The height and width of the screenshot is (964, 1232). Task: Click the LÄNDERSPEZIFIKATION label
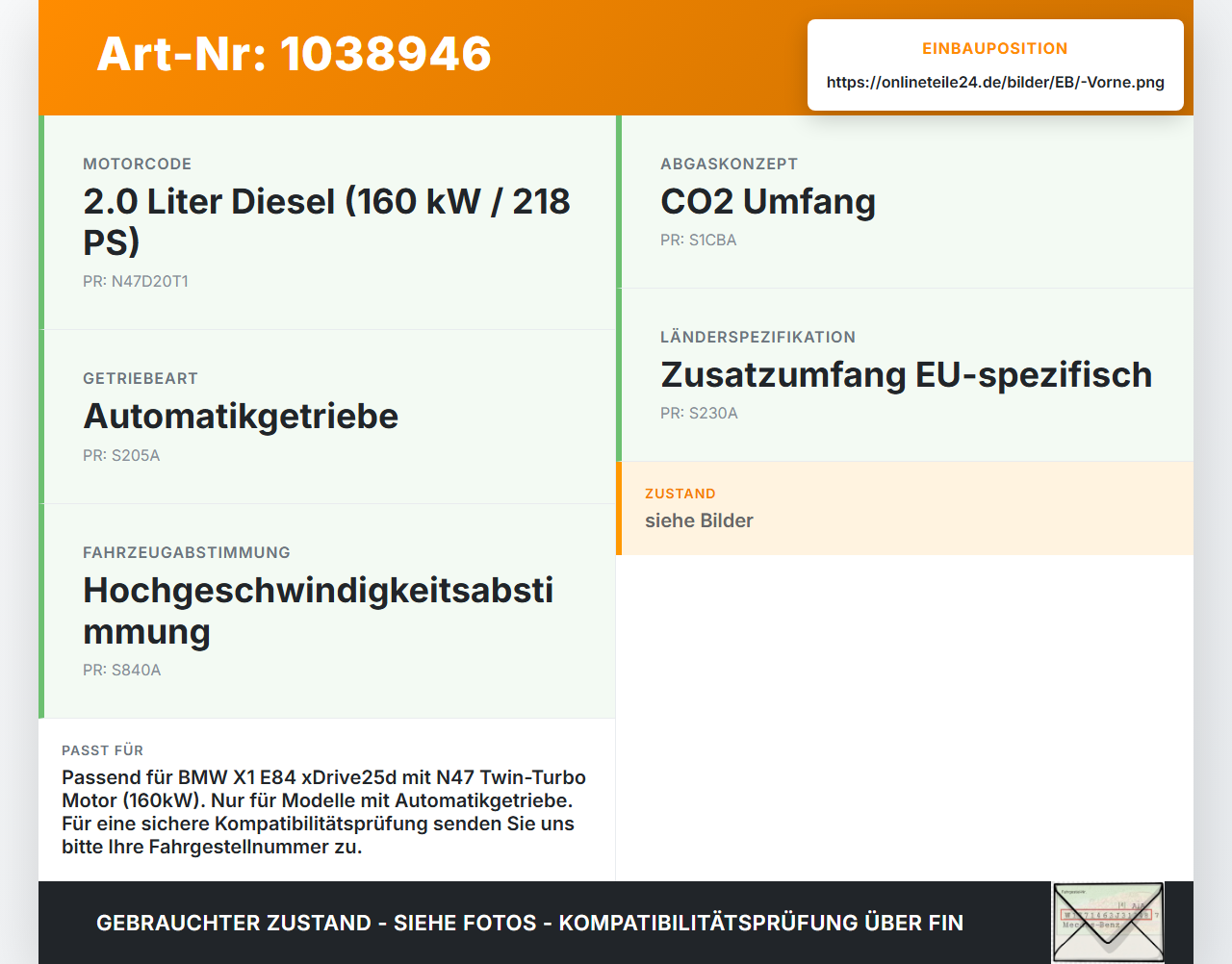tap(758, 337)
